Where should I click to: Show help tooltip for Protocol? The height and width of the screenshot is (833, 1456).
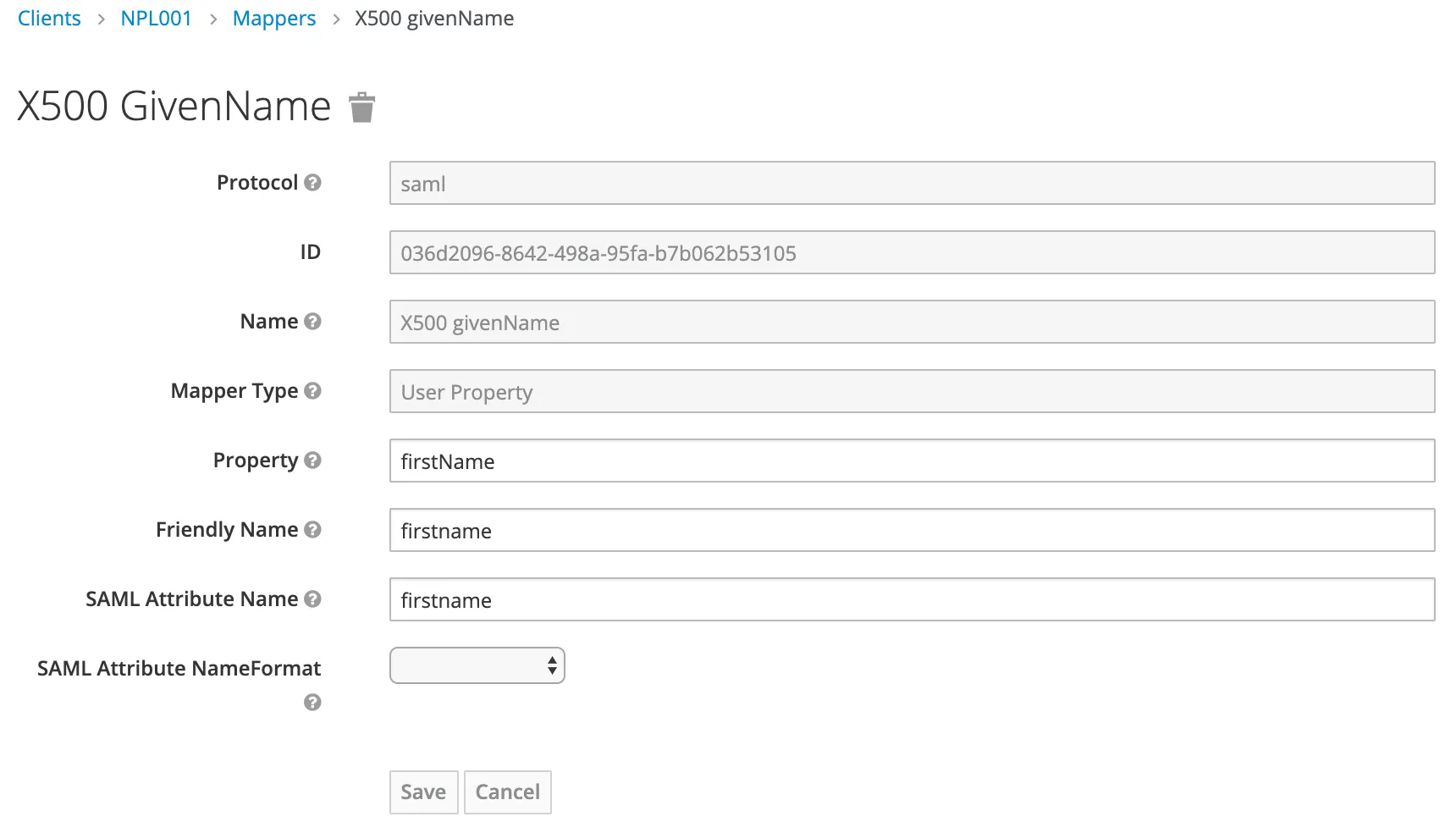[x=312, y=183]
